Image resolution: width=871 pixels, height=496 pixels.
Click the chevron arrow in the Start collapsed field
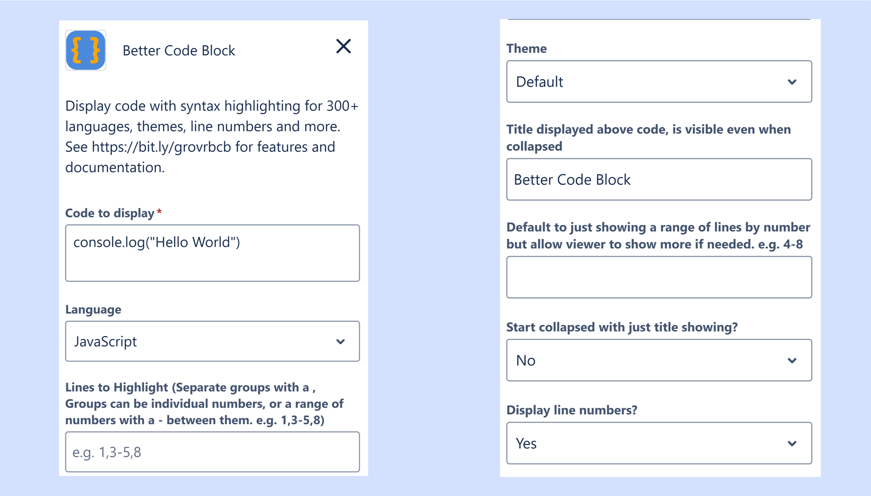click(x=792, y=361)
